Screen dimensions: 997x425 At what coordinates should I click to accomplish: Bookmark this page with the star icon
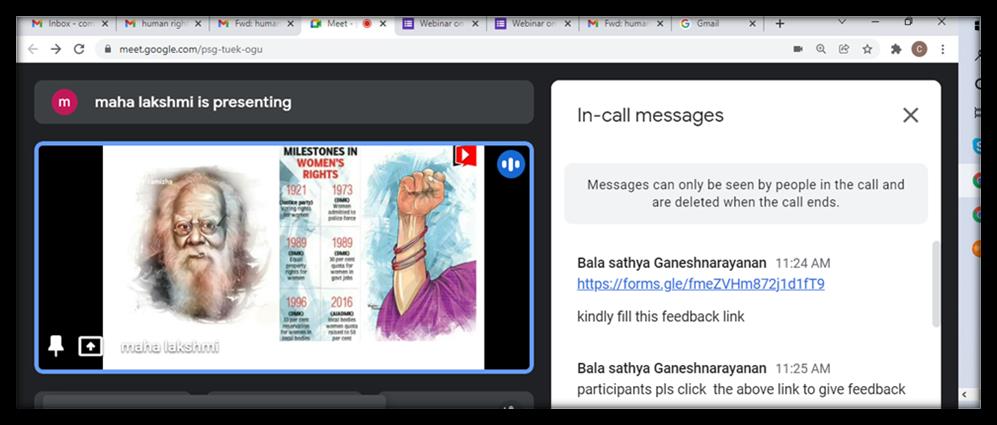867,49
